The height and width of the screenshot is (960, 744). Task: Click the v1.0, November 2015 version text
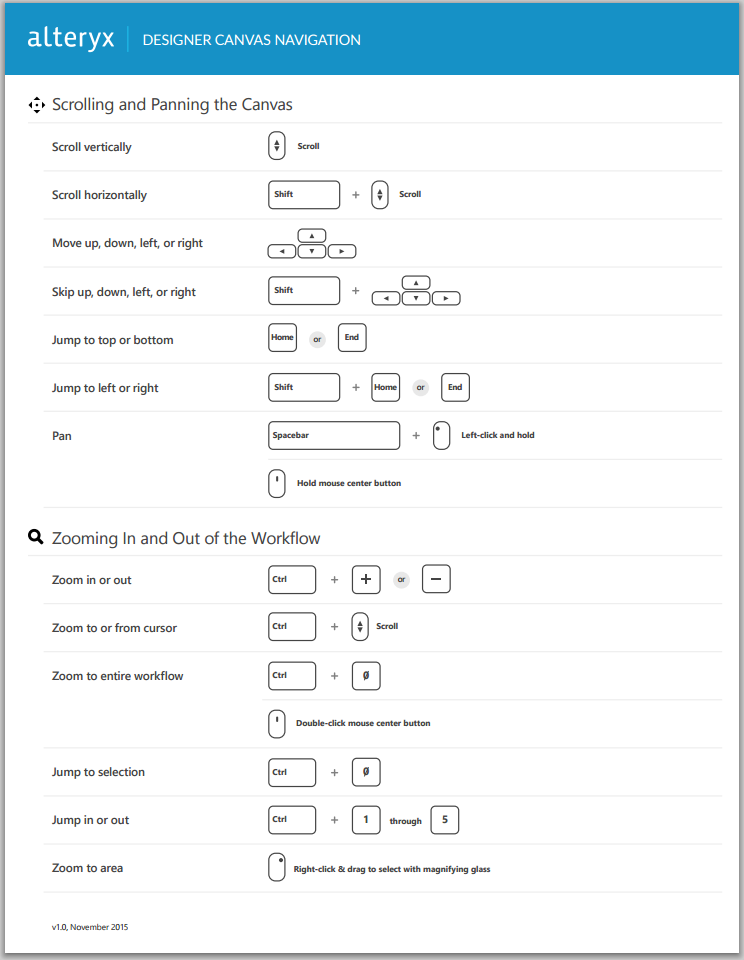[90, 927]
